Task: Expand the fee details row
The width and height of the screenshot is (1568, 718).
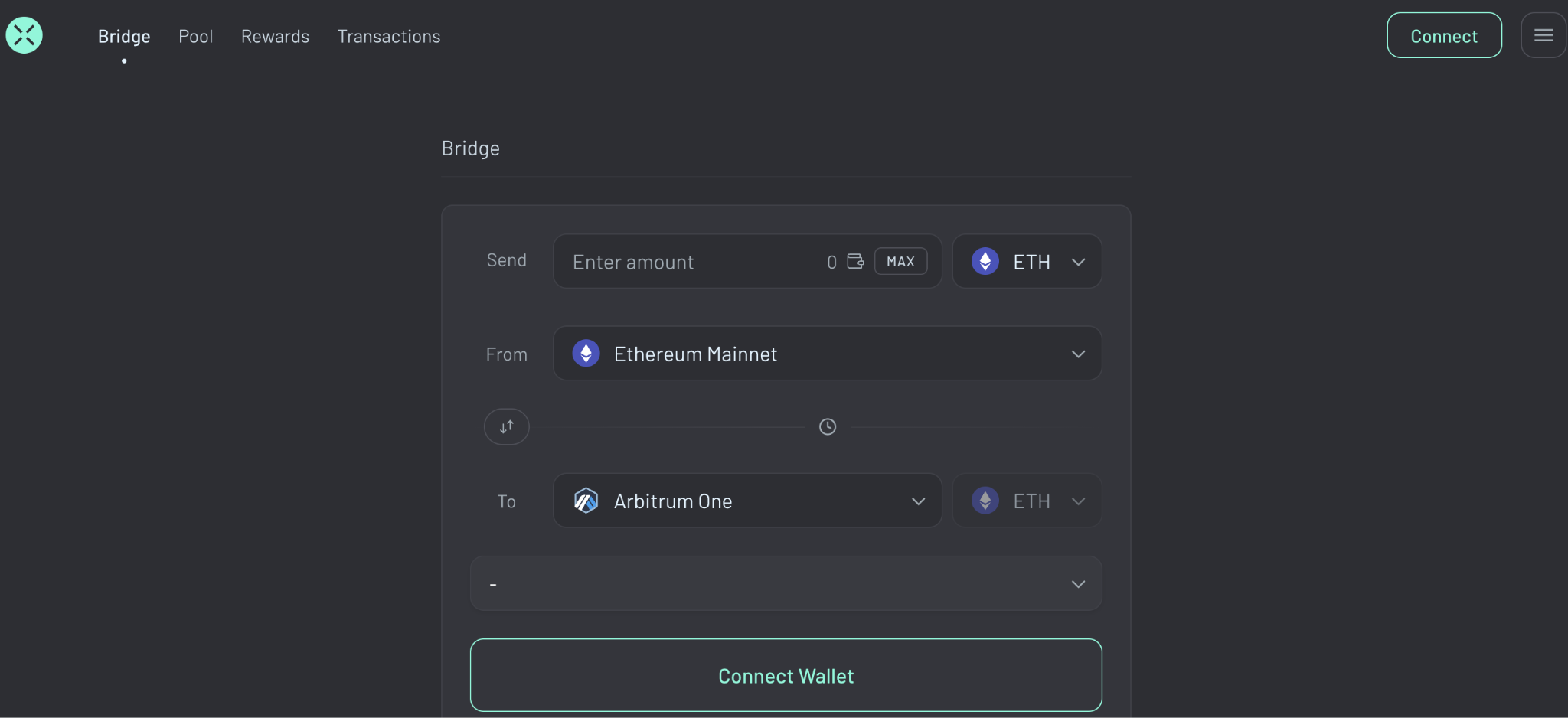Action: click(x=1078, y=584)
